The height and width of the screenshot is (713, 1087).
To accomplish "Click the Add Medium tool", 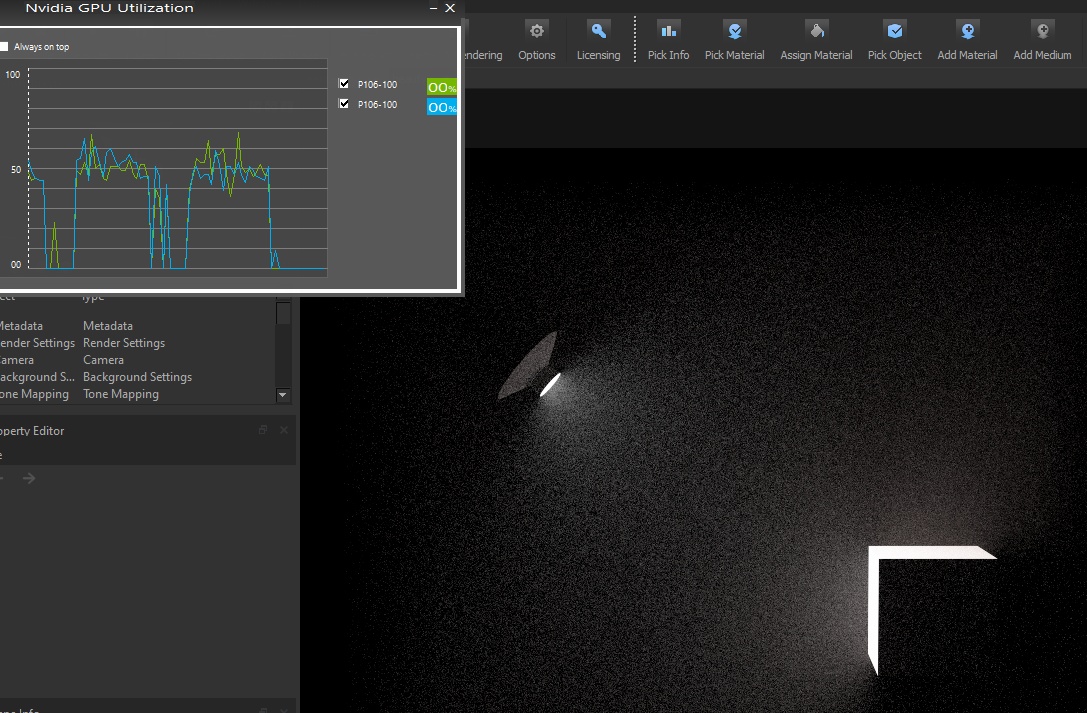I will 1042,41.
